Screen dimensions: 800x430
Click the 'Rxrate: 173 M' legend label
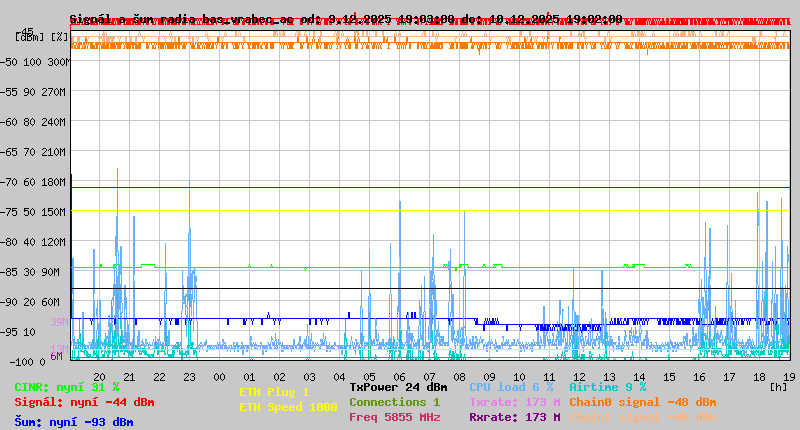tap(515, 417)
